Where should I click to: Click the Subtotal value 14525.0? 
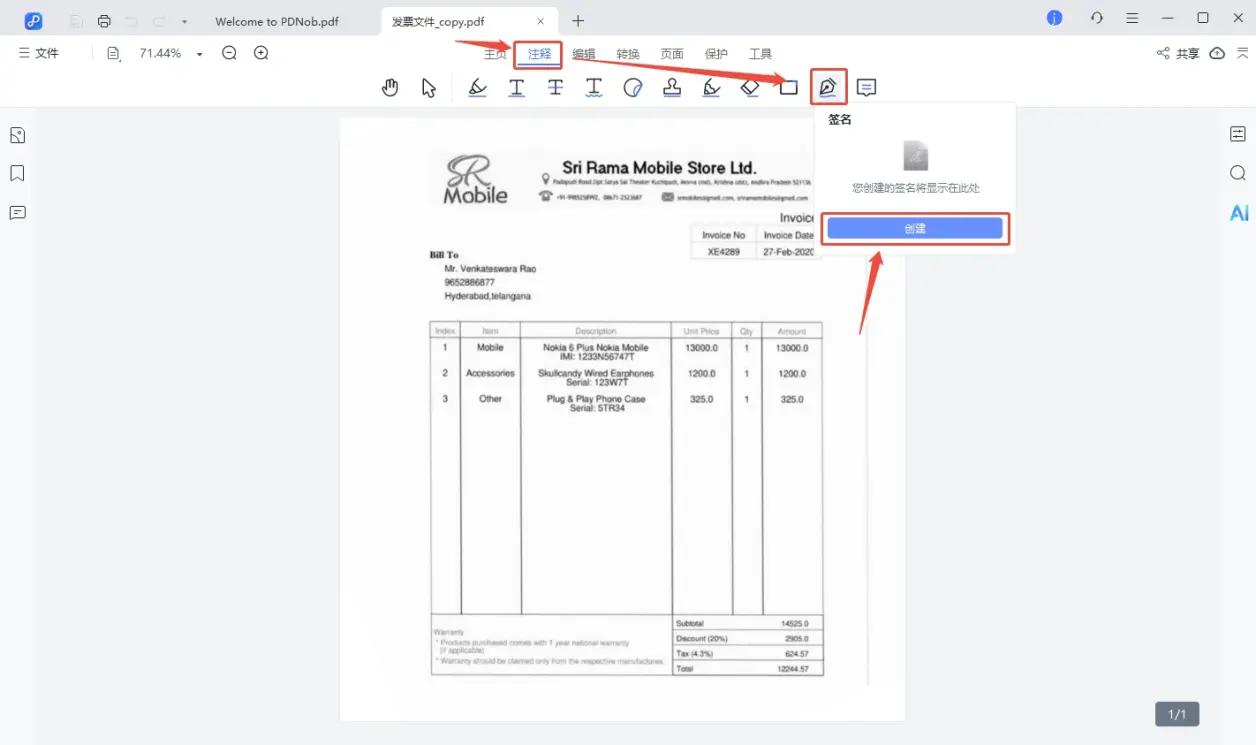click(x=794, y=623)
